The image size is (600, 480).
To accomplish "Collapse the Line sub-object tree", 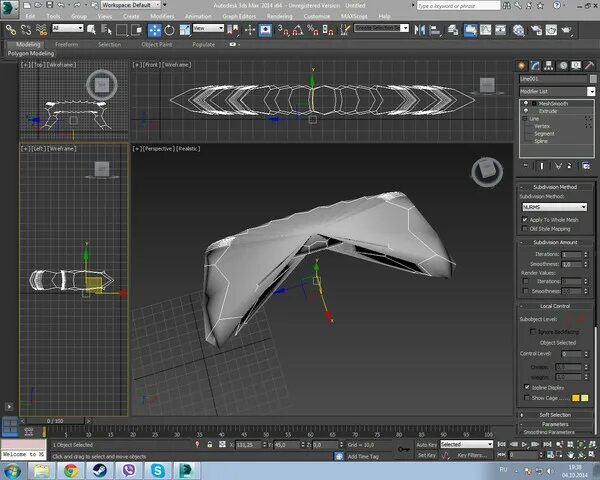I will (x=525, y=119).
